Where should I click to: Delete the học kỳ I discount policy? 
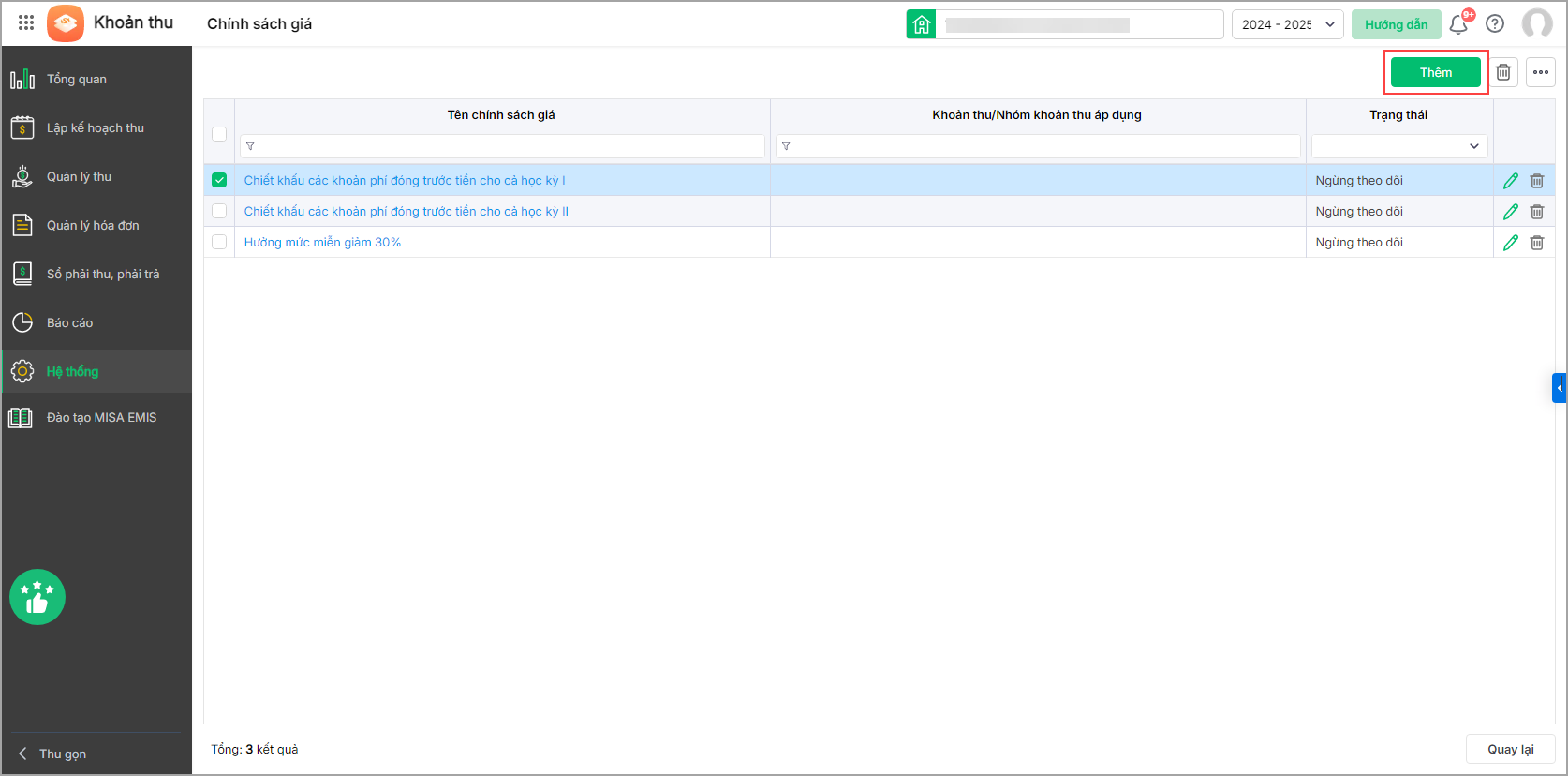[x=1537, y=181]
